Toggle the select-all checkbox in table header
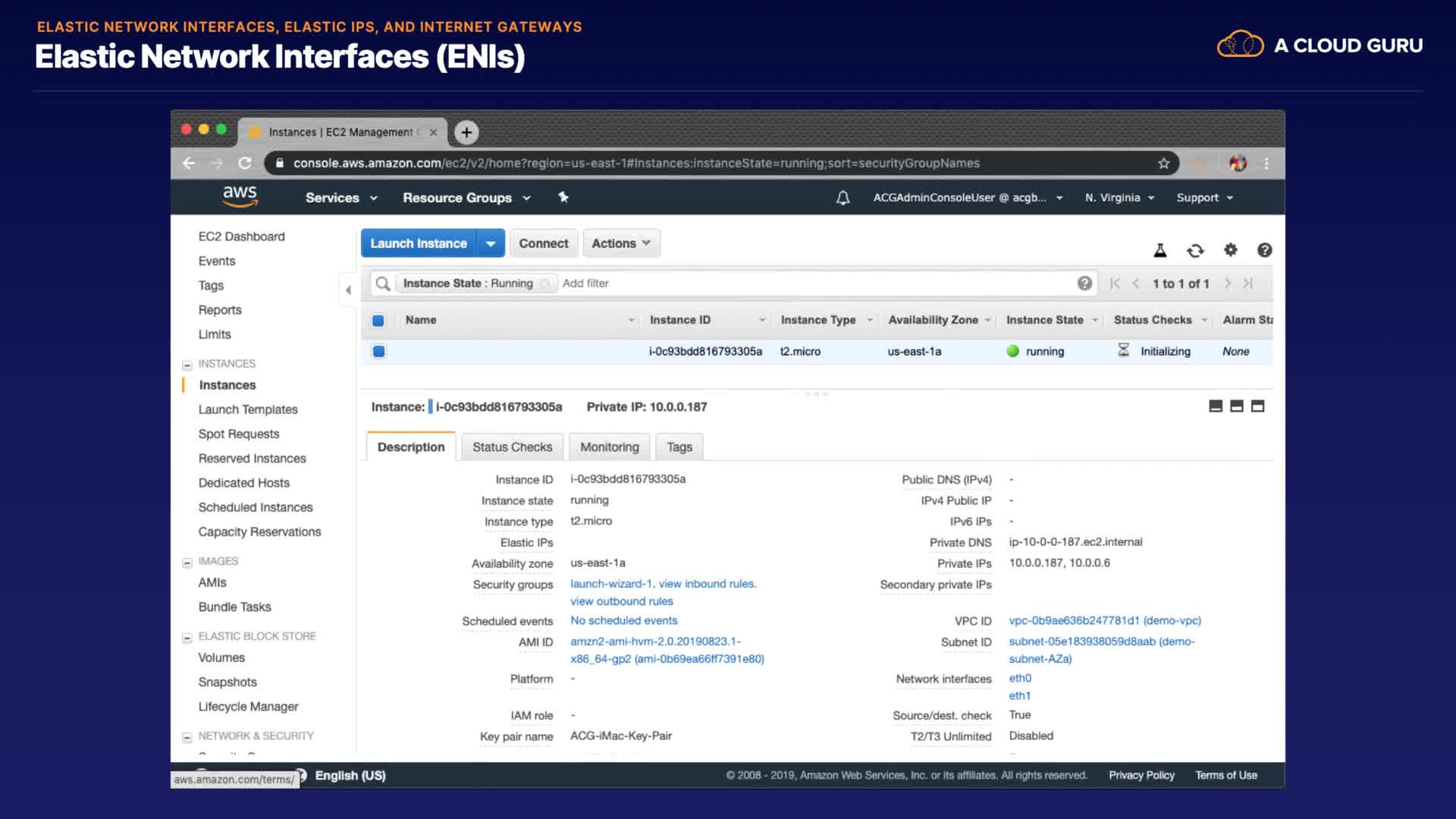The width and height of the screenshot is (1456, 819). [x=378, y=320]
